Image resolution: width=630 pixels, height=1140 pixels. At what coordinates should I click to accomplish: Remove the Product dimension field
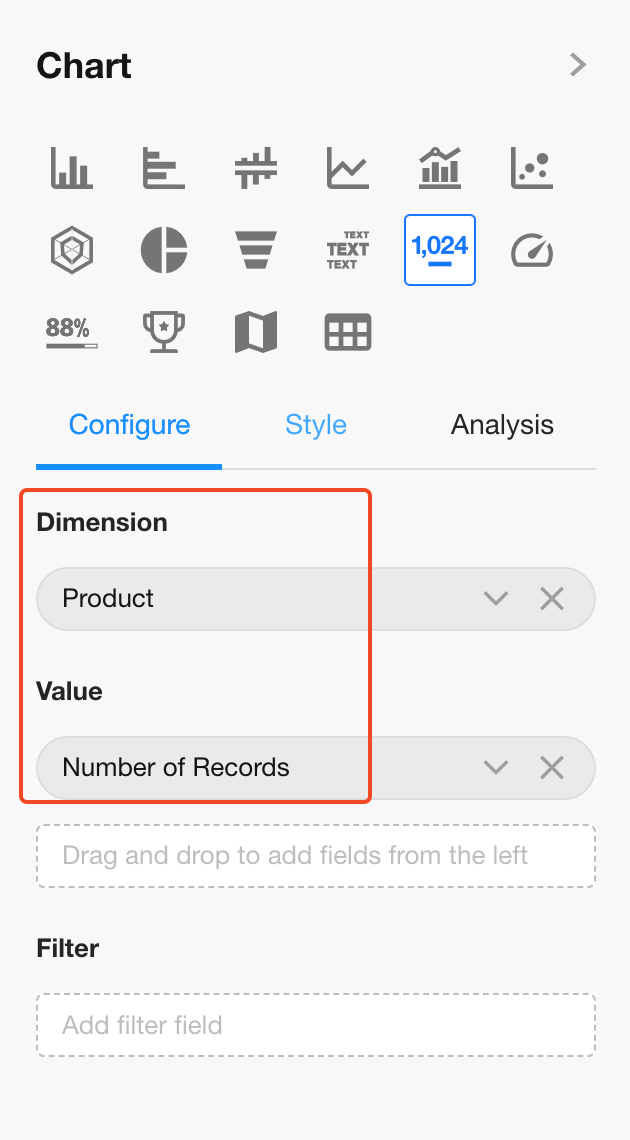(552, 599)
